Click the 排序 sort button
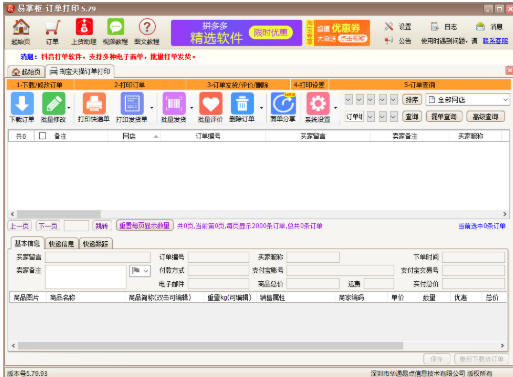 [x=412, y=100]
